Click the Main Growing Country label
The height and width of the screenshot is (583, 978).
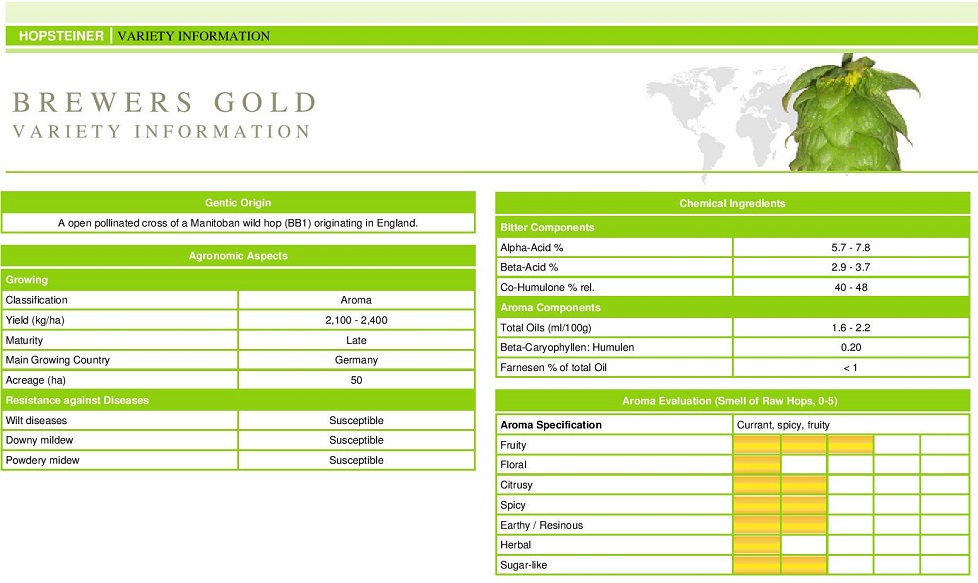(x=57, y=360)
